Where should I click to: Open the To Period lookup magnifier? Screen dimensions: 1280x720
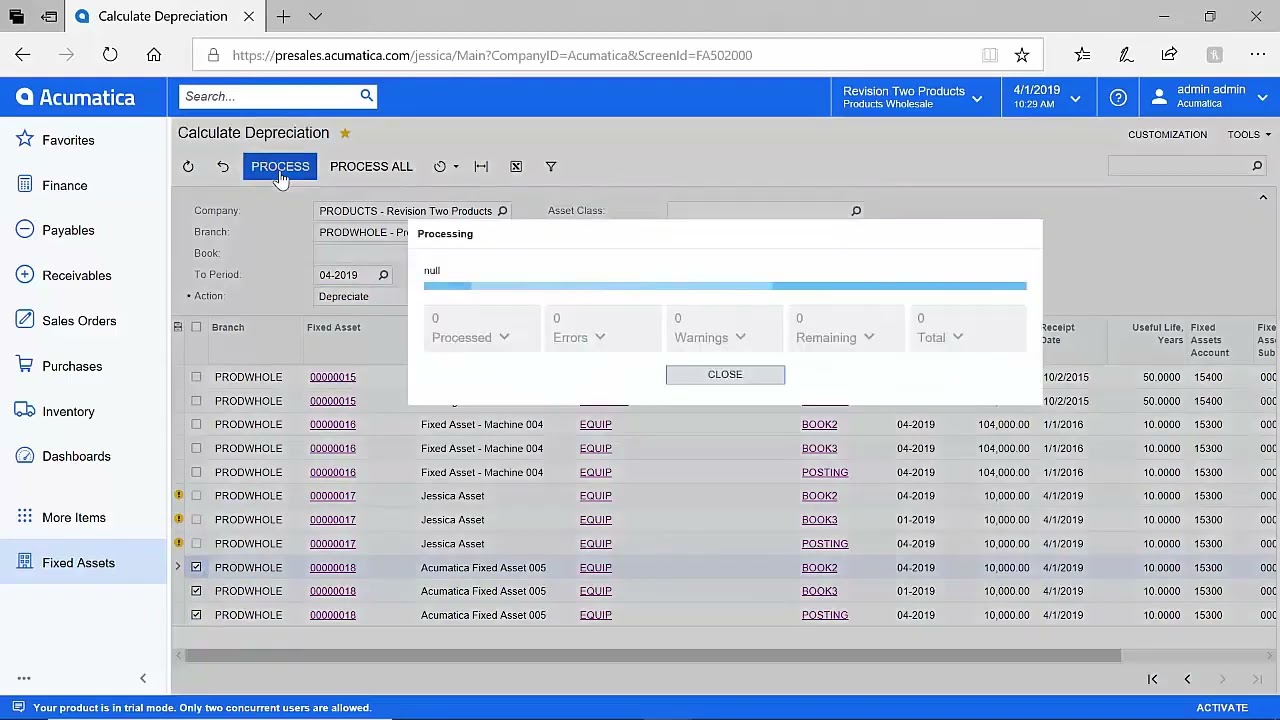(x=383, y=275)
